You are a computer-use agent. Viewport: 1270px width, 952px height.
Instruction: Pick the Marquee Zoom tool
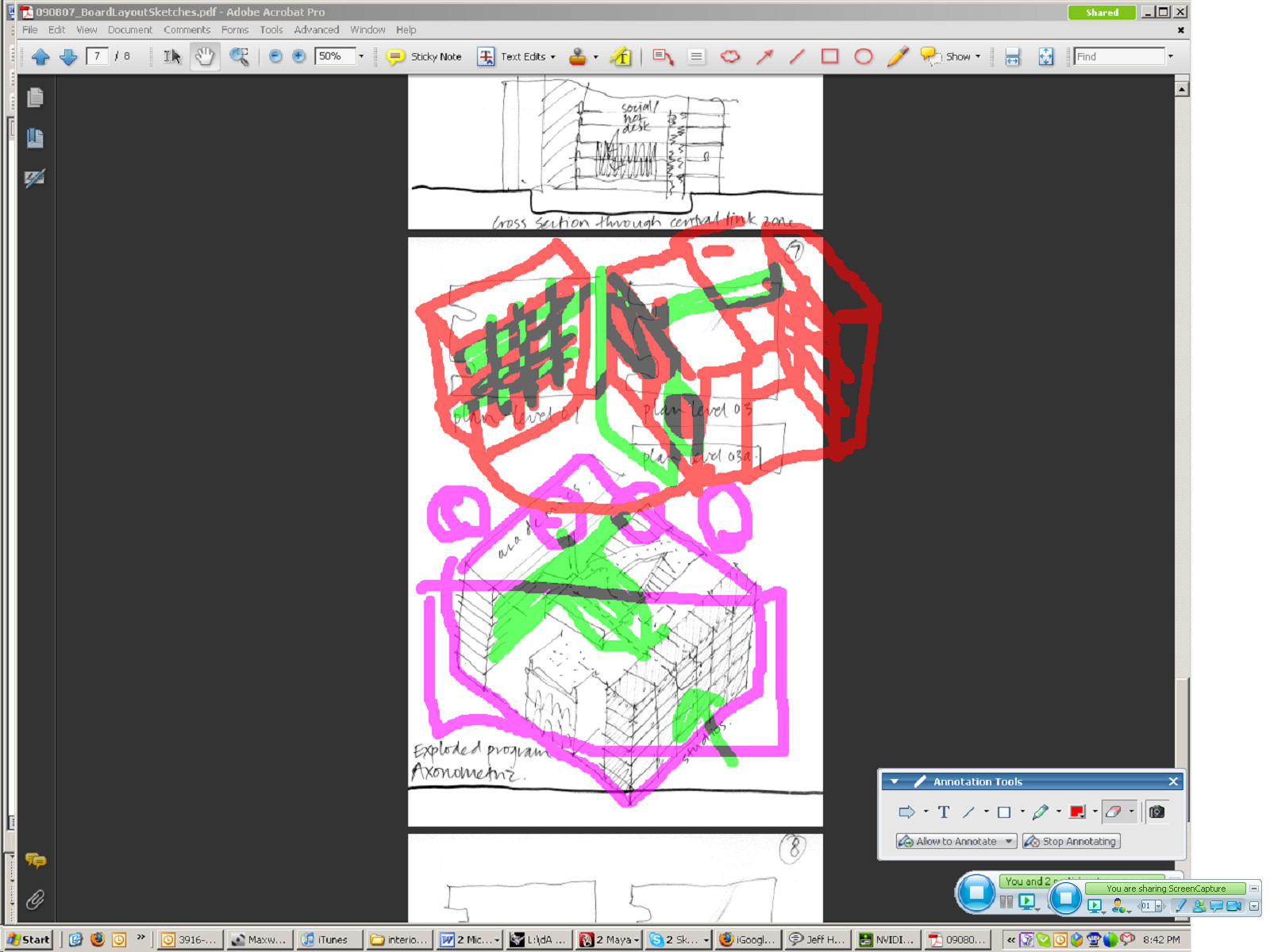[239, 56]
